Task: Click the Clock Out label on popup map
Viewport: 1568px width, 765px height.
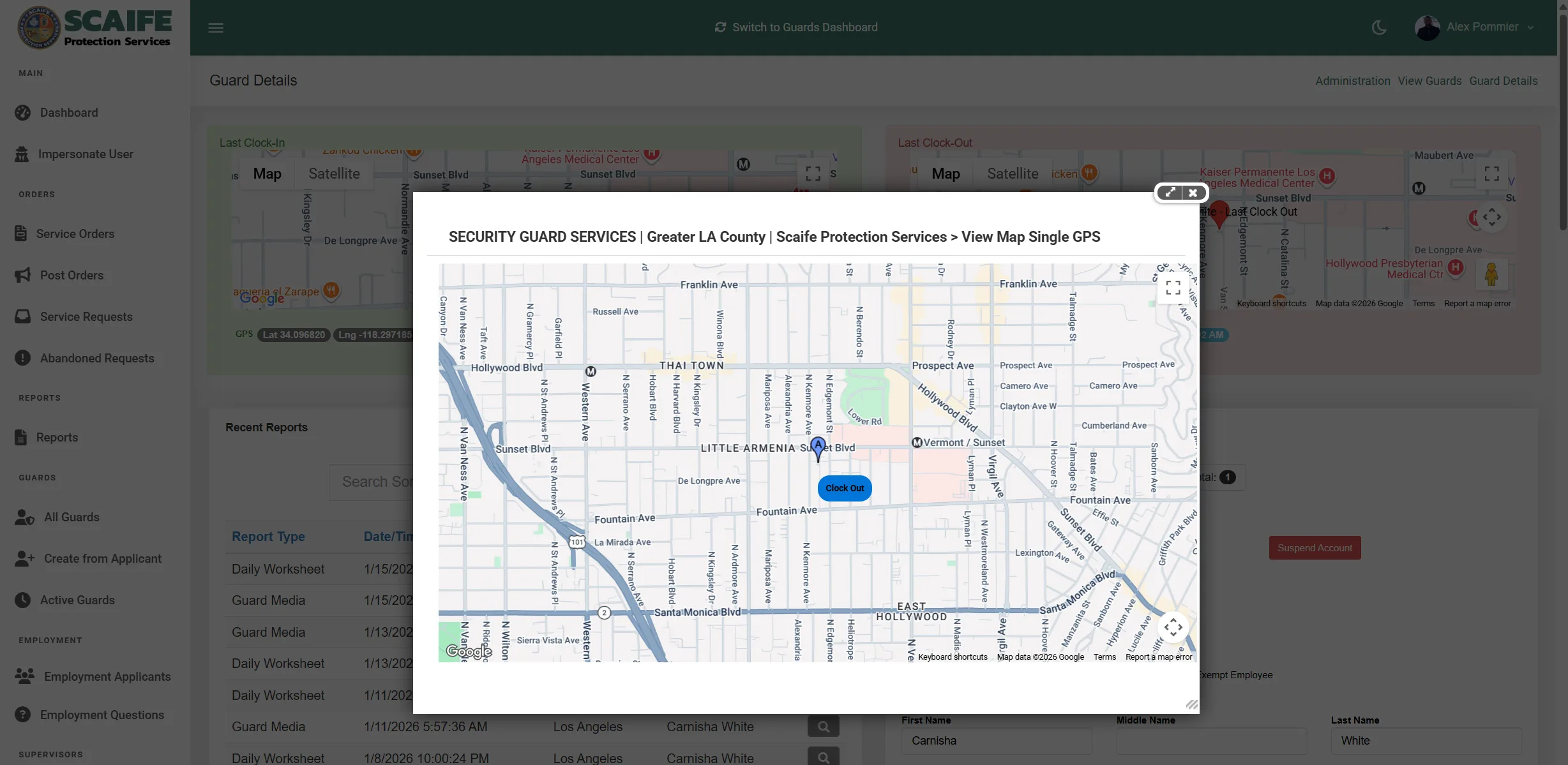Action: click(x=845, y=489)
